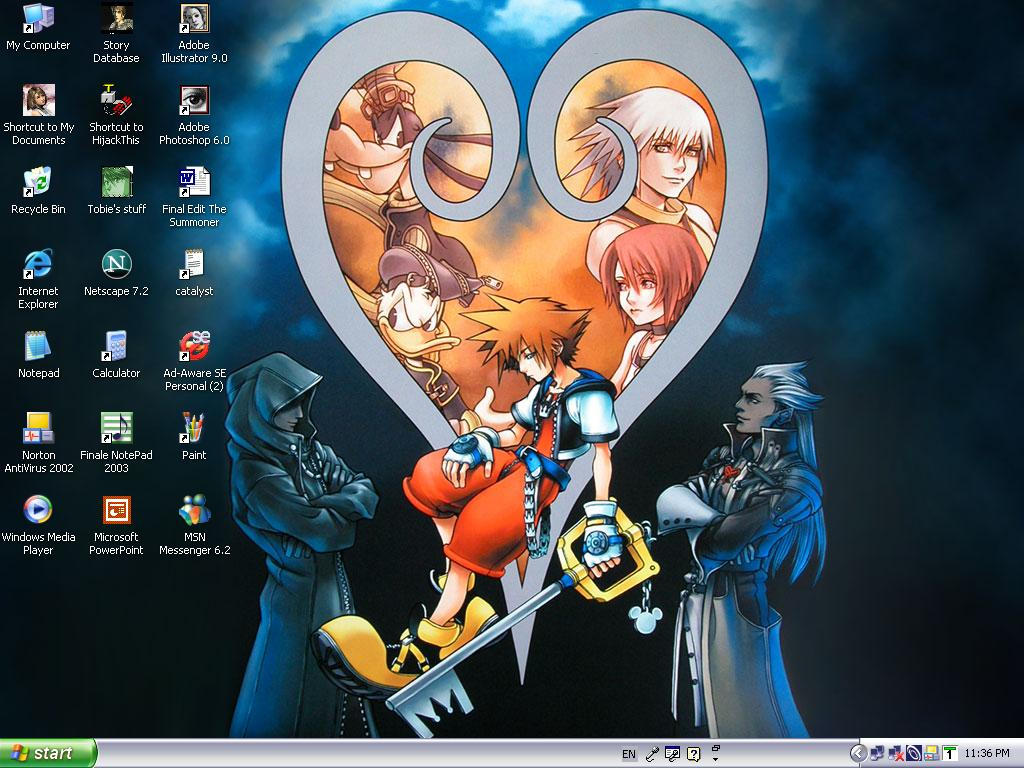This screenshot has width=1024, height=768.
Task: Click the 11:36 PM system clock
Action: pyautogui.click(x=987, y=754)
